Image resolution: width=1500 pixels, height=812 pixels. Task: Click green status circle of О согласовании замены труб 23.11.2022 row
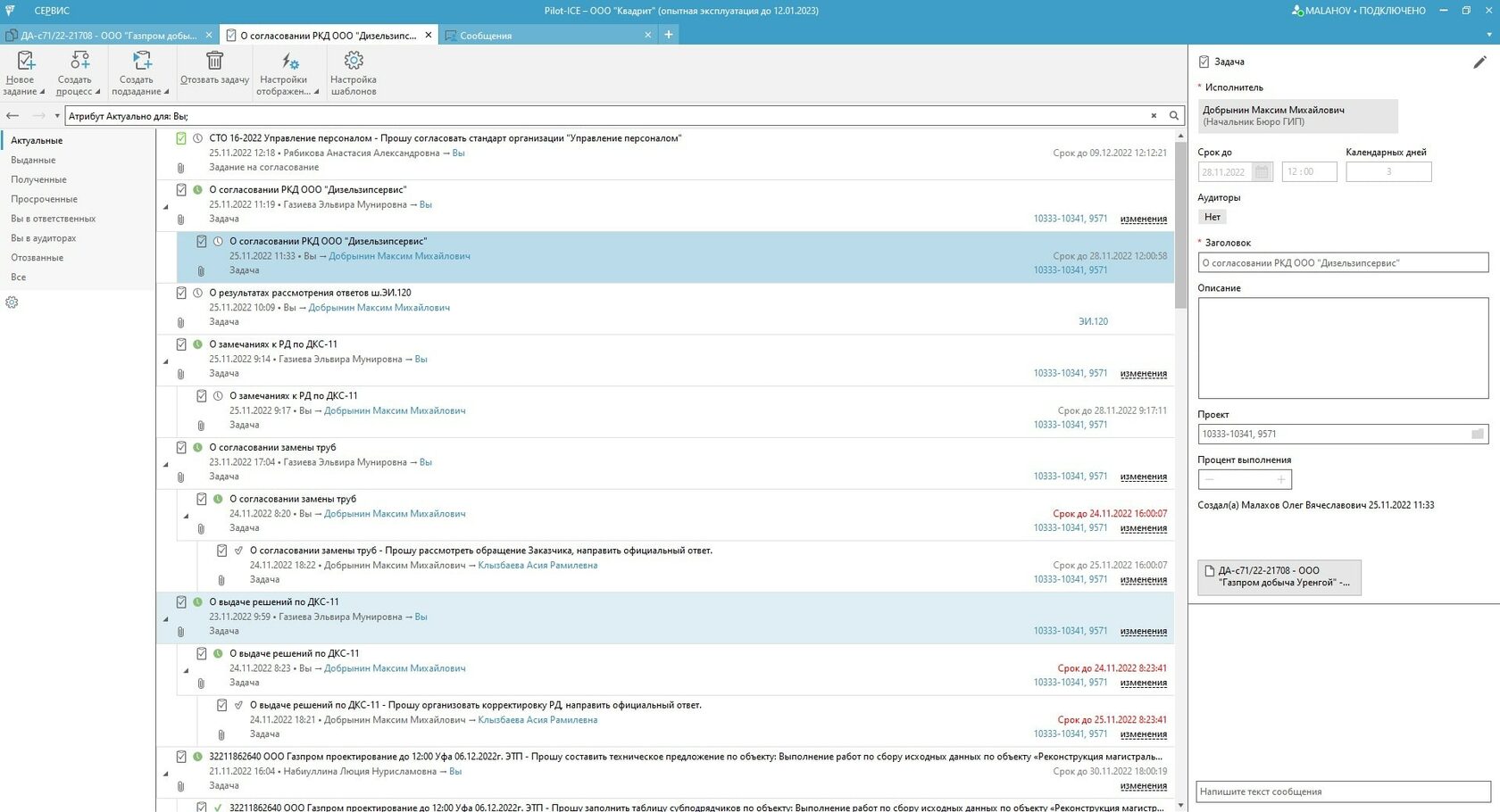coord(197,447)
